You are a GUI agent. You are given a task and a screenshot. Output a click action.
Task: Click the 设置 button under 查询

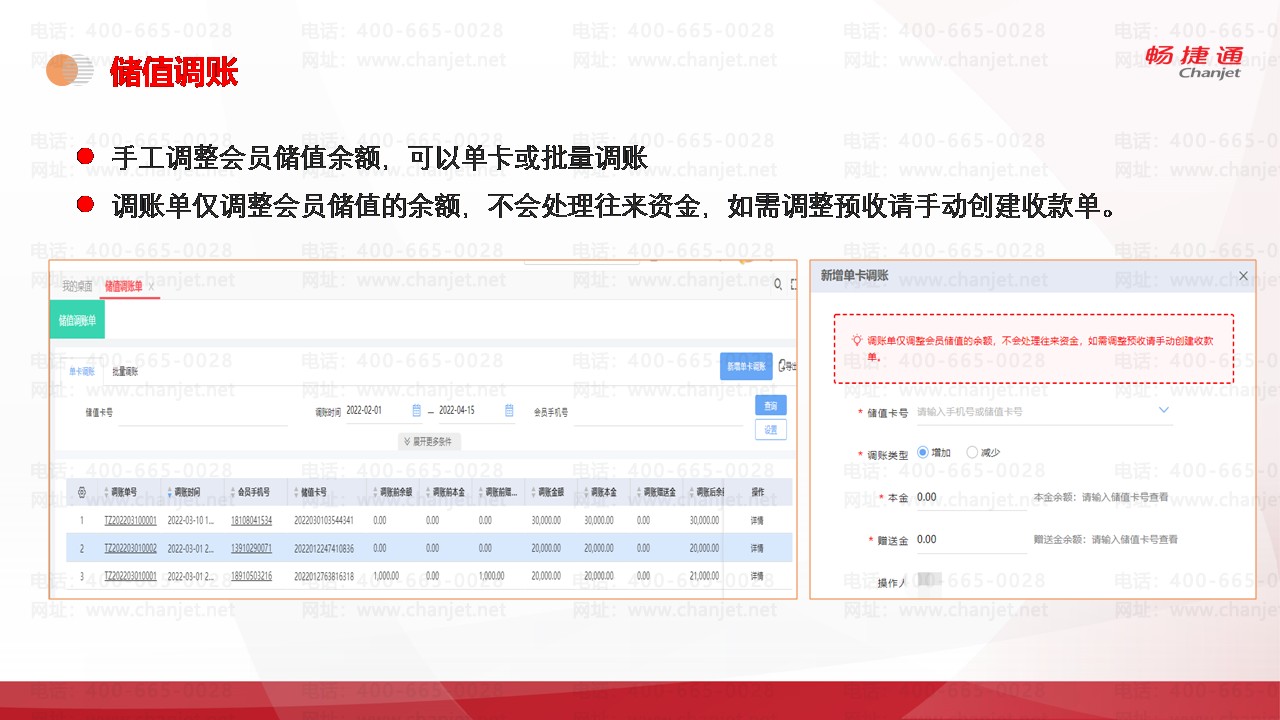(x=770, y=429)
